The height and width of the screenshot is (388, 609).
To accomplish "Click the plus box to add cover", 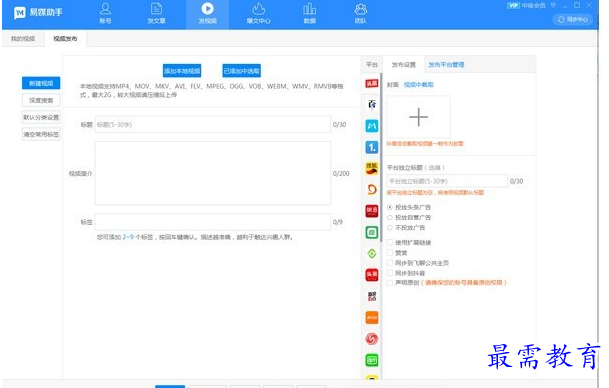I will 419,117.
